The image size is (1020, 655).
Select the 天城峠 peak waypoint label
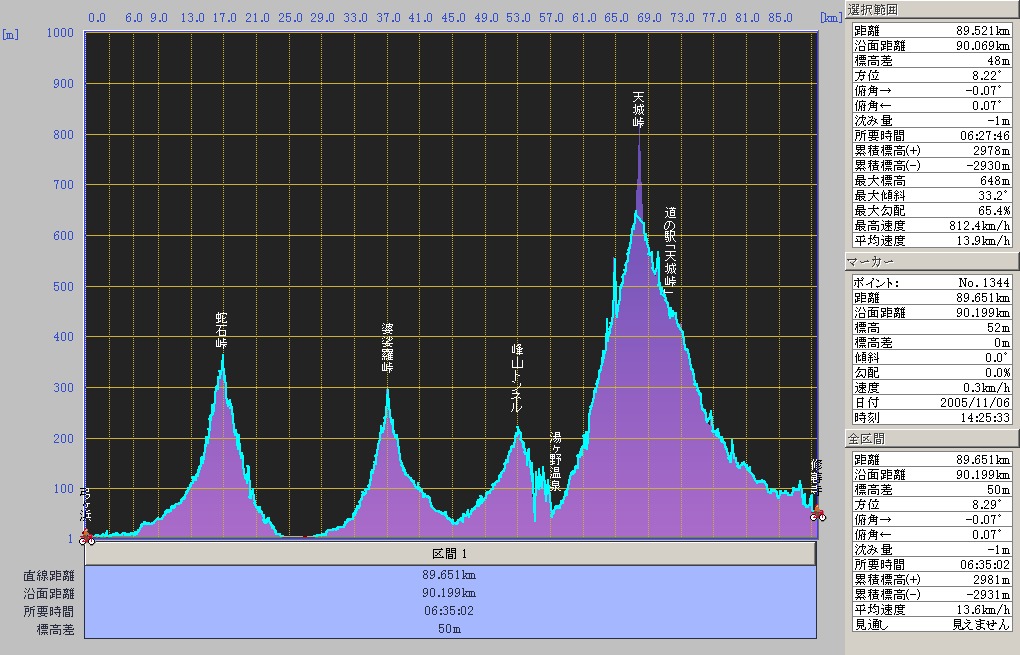[x=639, y=109]
